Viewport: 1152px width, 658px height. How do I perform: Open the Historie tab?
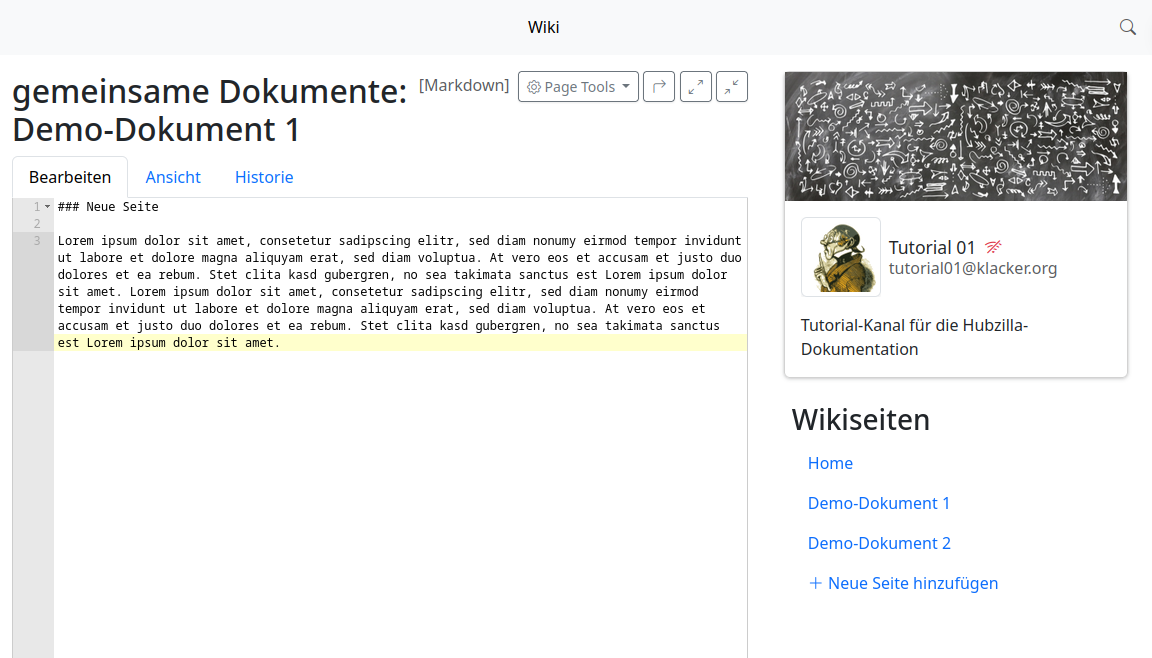pos(264,177)
